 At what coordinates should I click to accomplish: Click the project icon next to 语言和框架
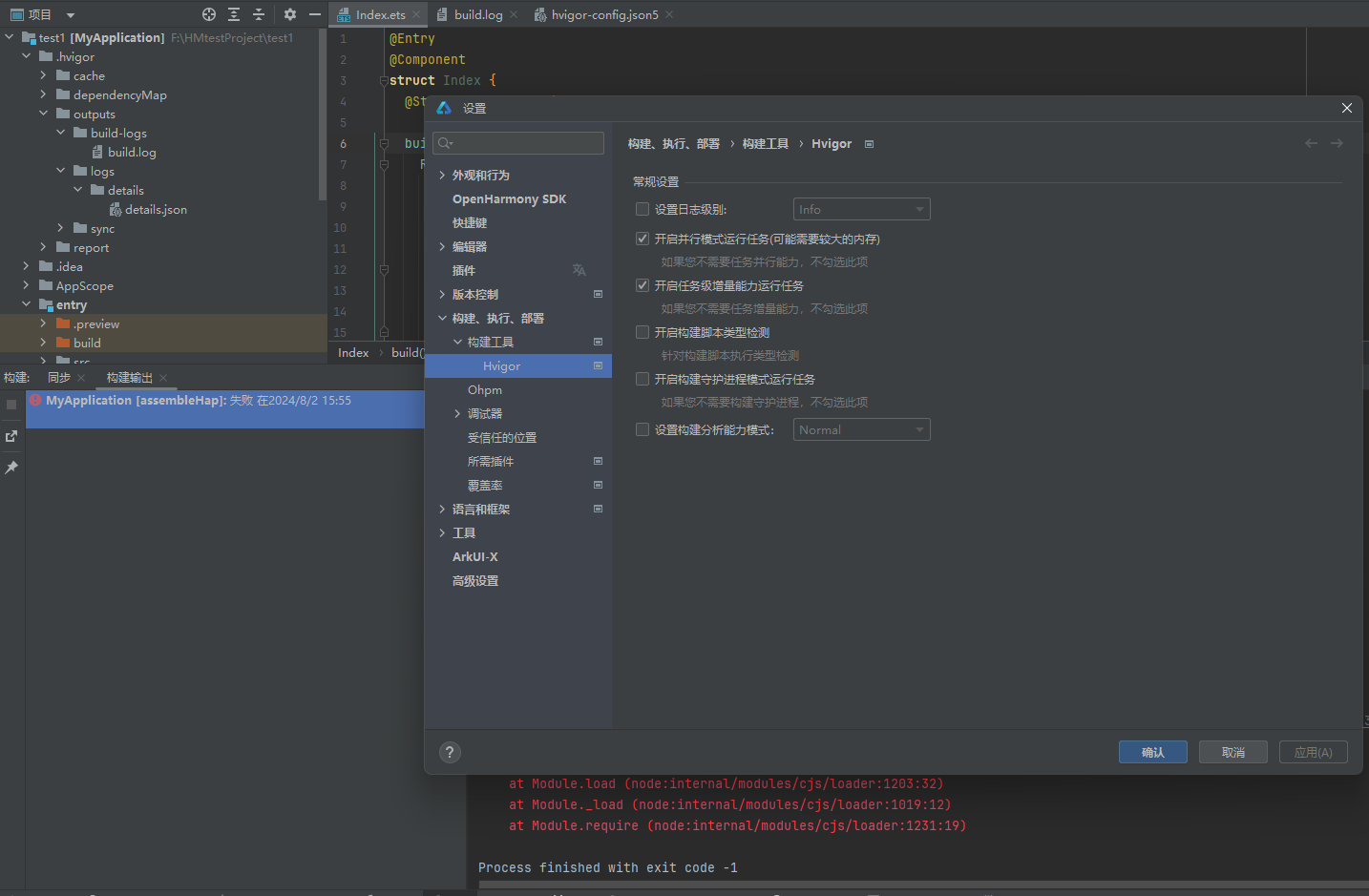coord(599,509)
